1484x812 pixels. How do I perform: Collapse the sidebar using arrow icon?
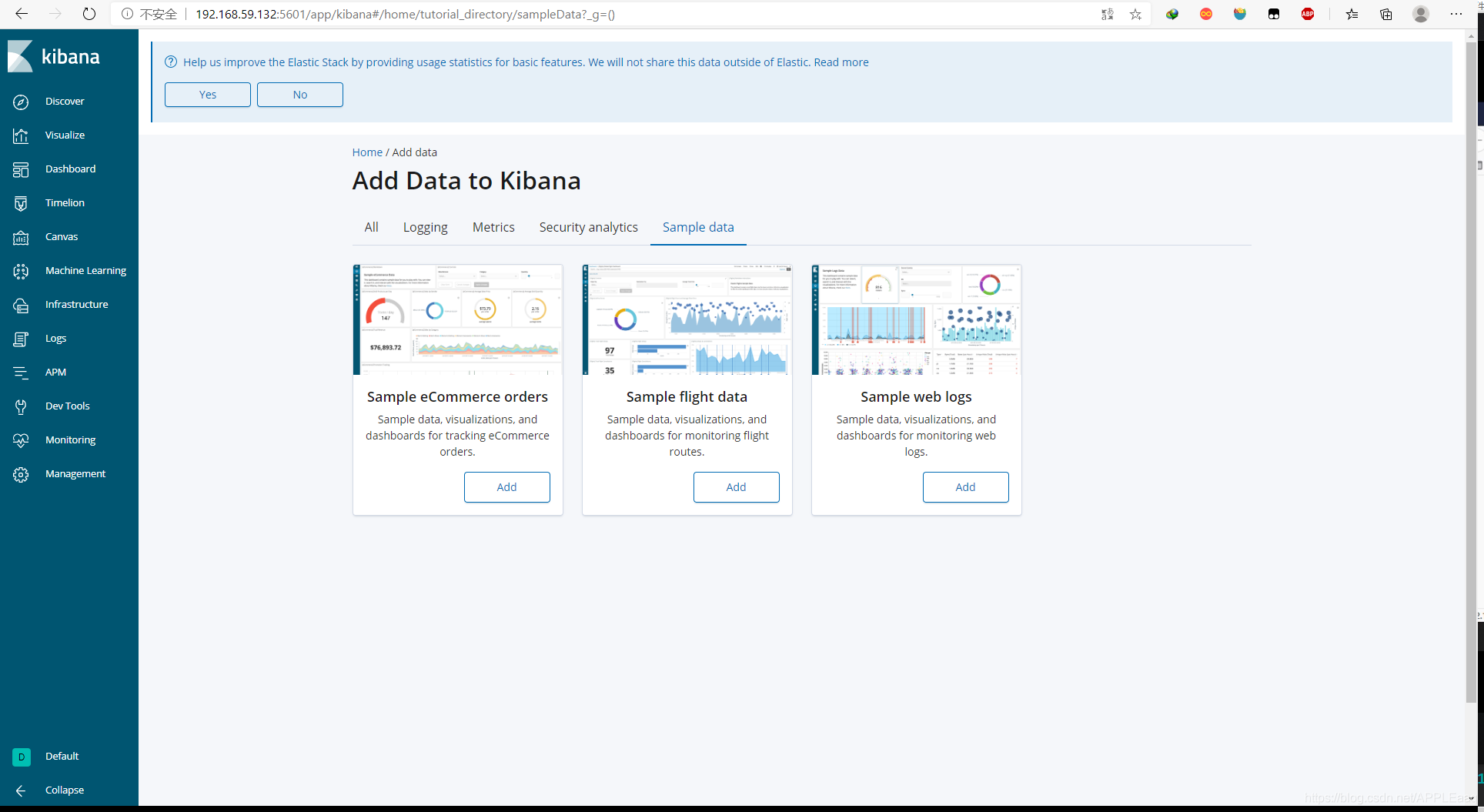coord(21,790)
